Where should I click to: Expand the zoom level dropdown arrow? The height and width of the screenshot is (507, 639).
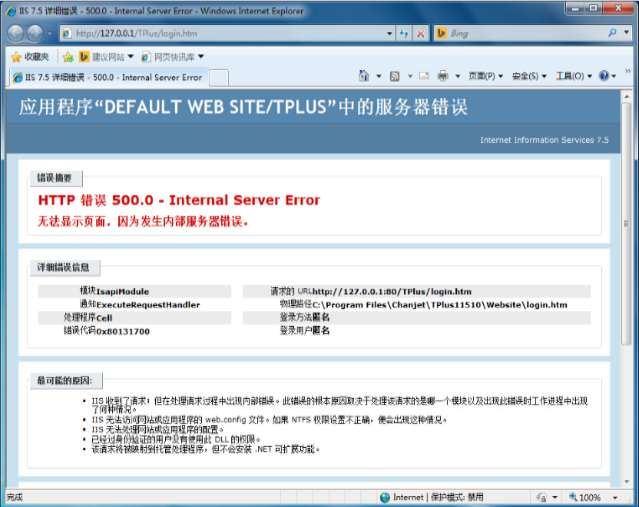[615, 498]
